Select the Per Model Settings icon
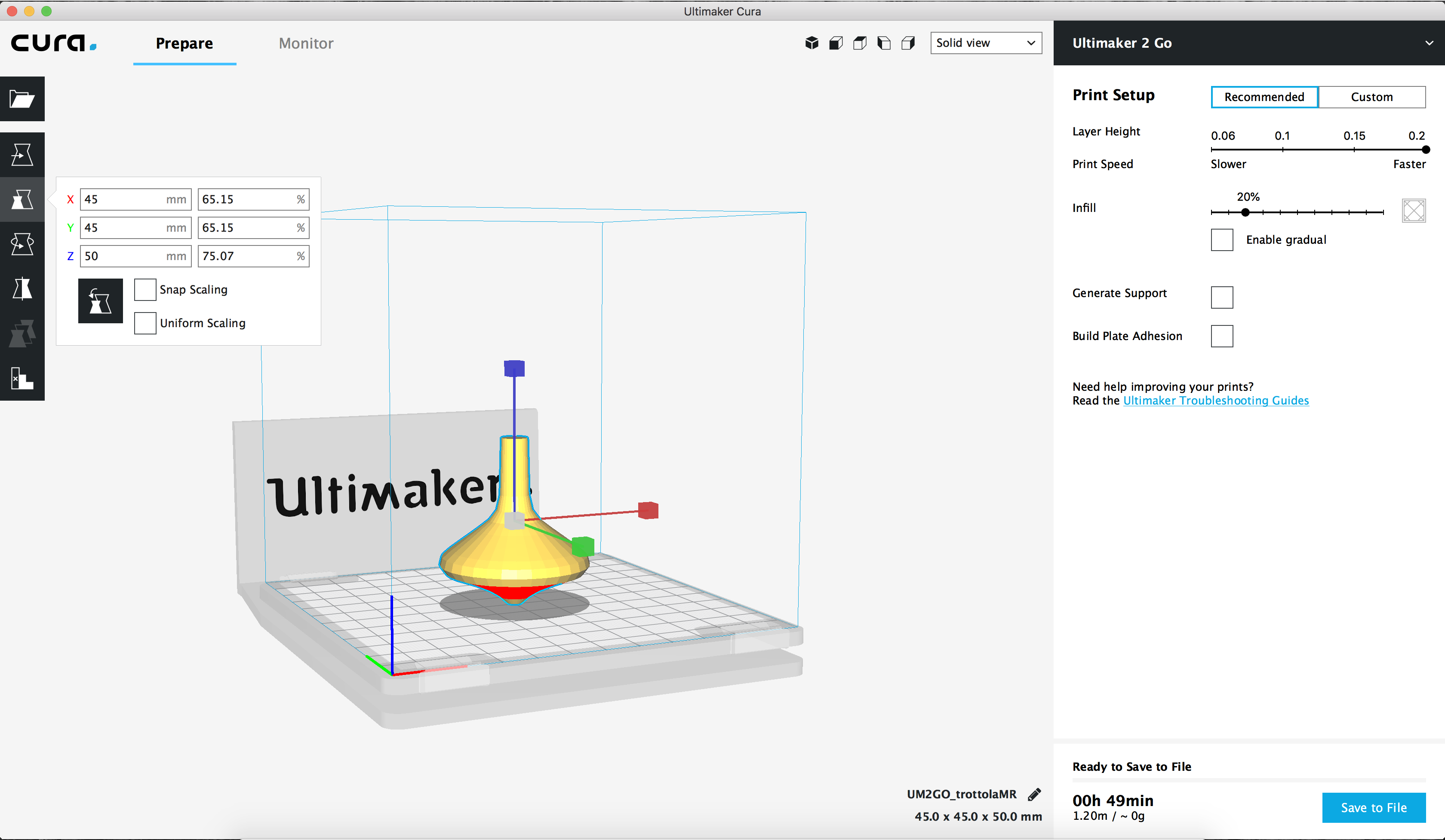This screenshot has width=1445, height=840. click(x=22, y=335)
